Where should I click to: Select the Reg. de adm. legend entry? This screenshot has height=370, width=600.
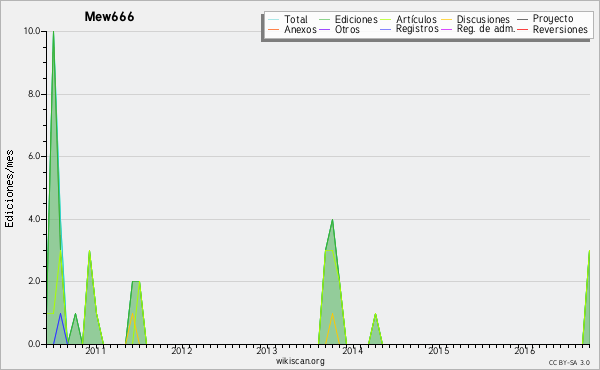click(478, 29)
